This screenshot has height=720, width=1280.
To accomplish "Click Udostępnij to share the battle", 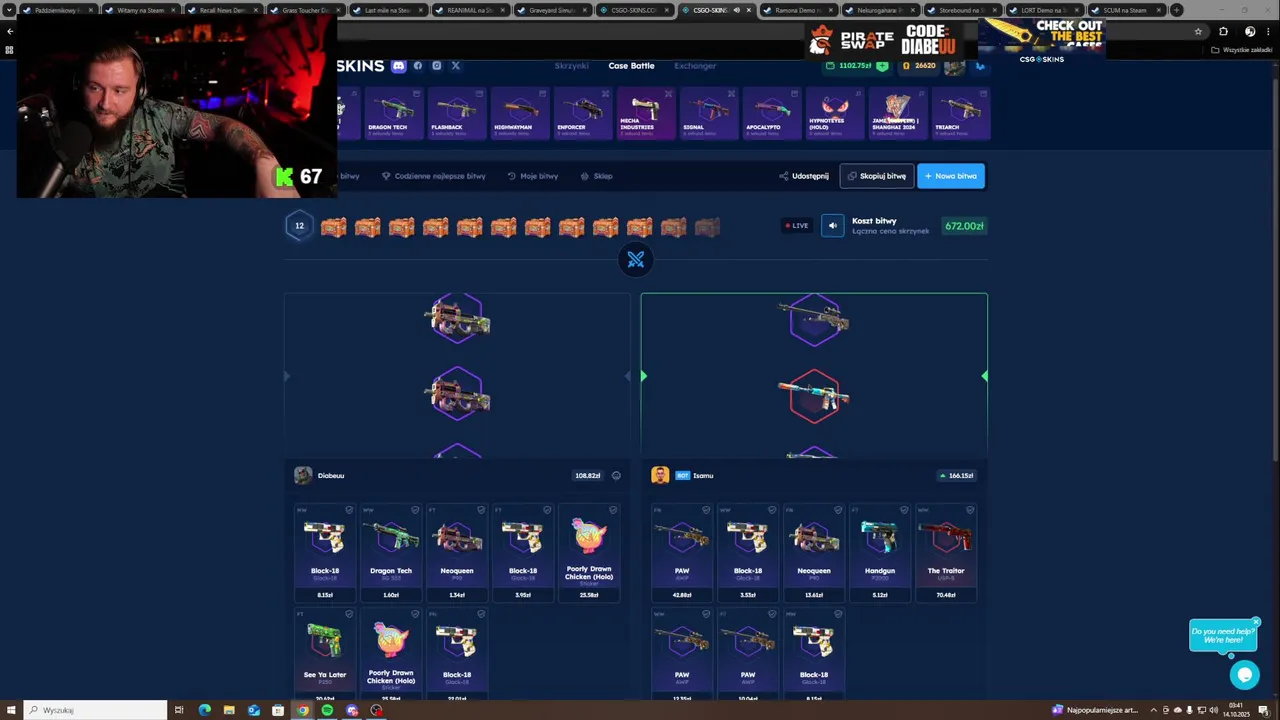I will (x=804, y=176).
